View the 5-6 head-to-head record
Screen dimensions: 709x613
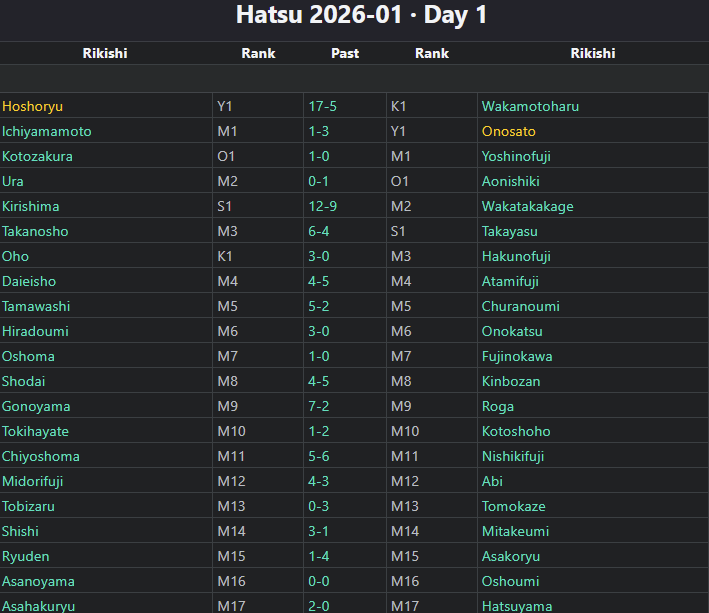coord(318,457)
